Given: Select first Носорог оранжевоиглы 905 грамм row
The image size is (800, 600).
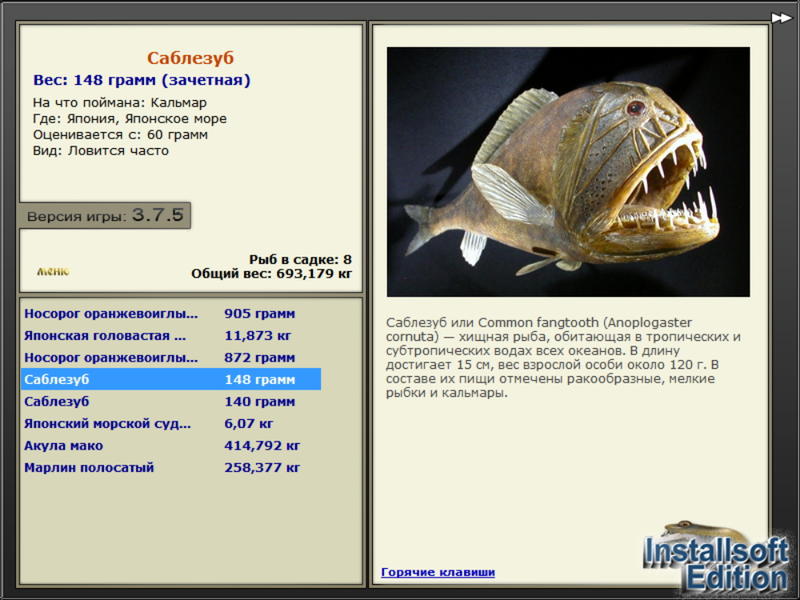Looking at the screenshot, I should pos(171,313).
